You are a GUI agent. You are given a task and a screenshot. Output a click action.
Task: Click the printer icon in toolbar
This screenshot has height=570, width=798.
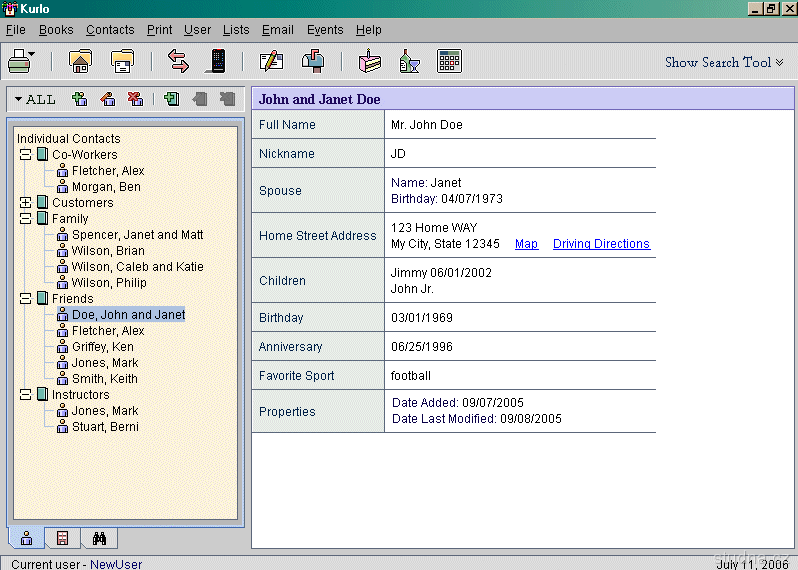pyautogui.click(x=19, y=62)
